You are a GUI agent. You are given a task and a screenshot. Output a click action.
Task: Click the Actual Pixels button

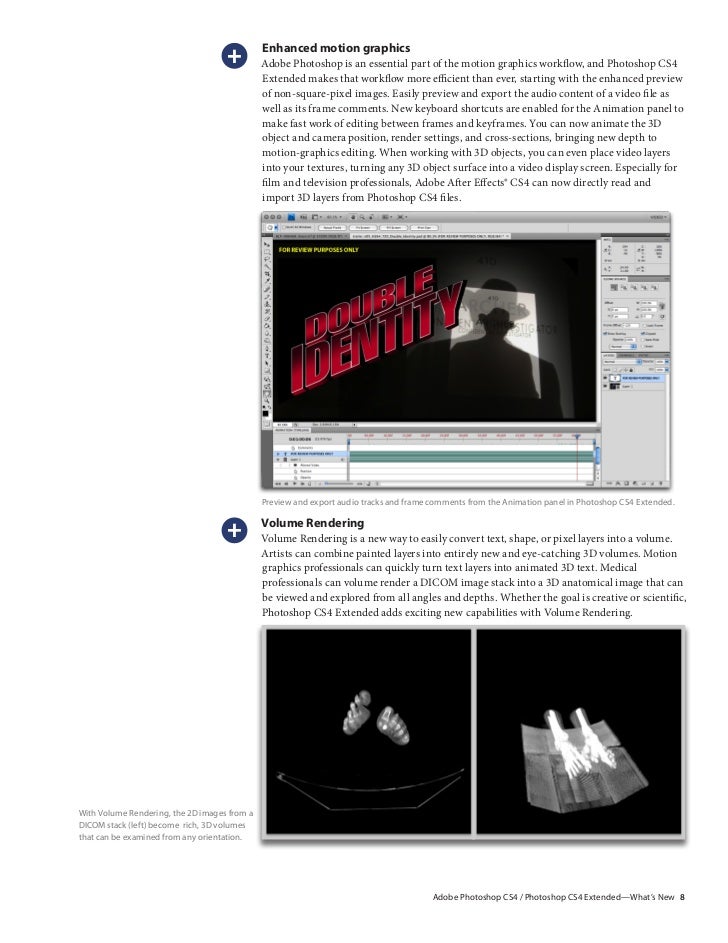point(332,228)
